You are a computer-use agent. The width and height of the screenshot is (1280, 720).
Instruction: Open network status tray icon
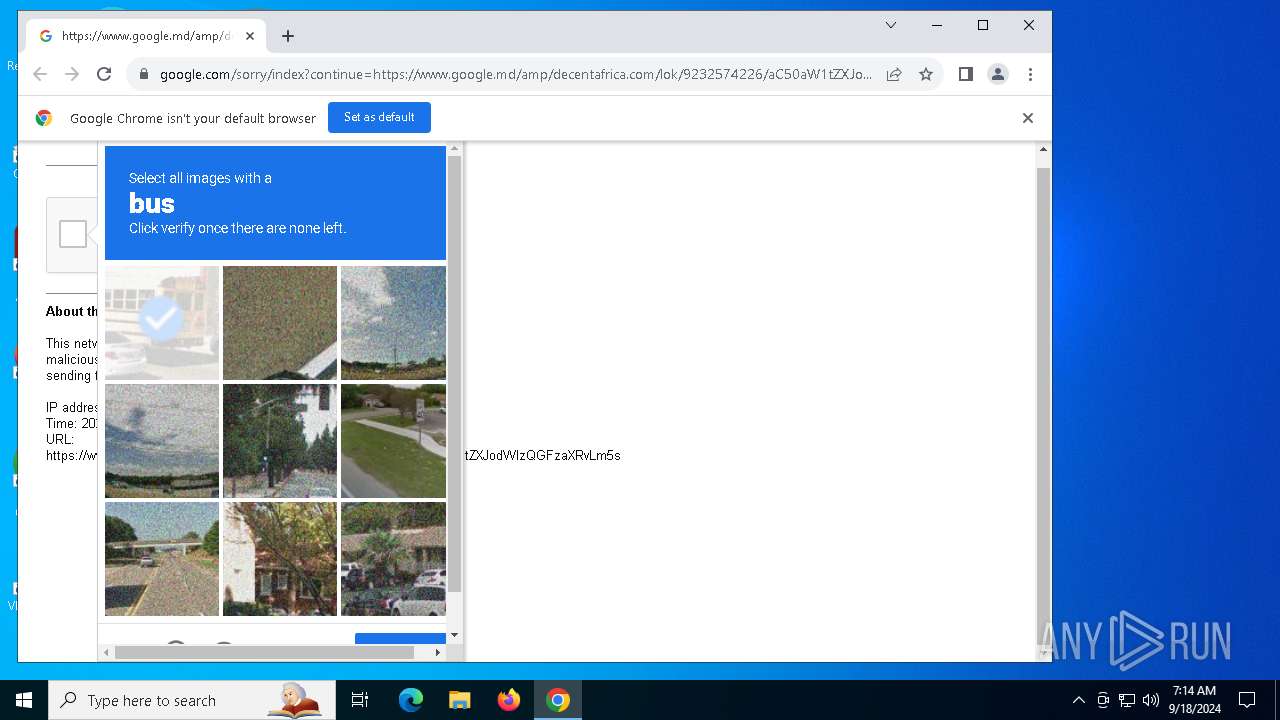[1127, 700]
